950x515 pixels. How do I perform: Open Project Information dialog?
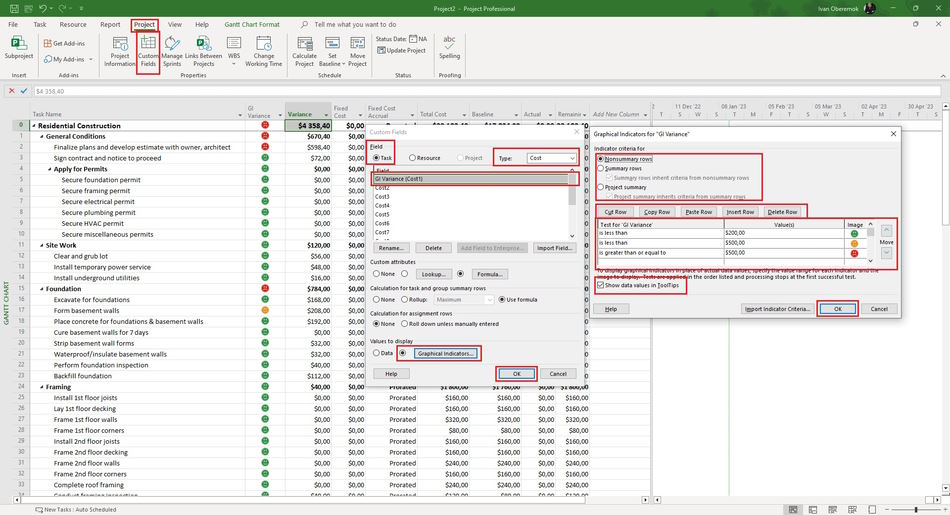coord(120,52)
